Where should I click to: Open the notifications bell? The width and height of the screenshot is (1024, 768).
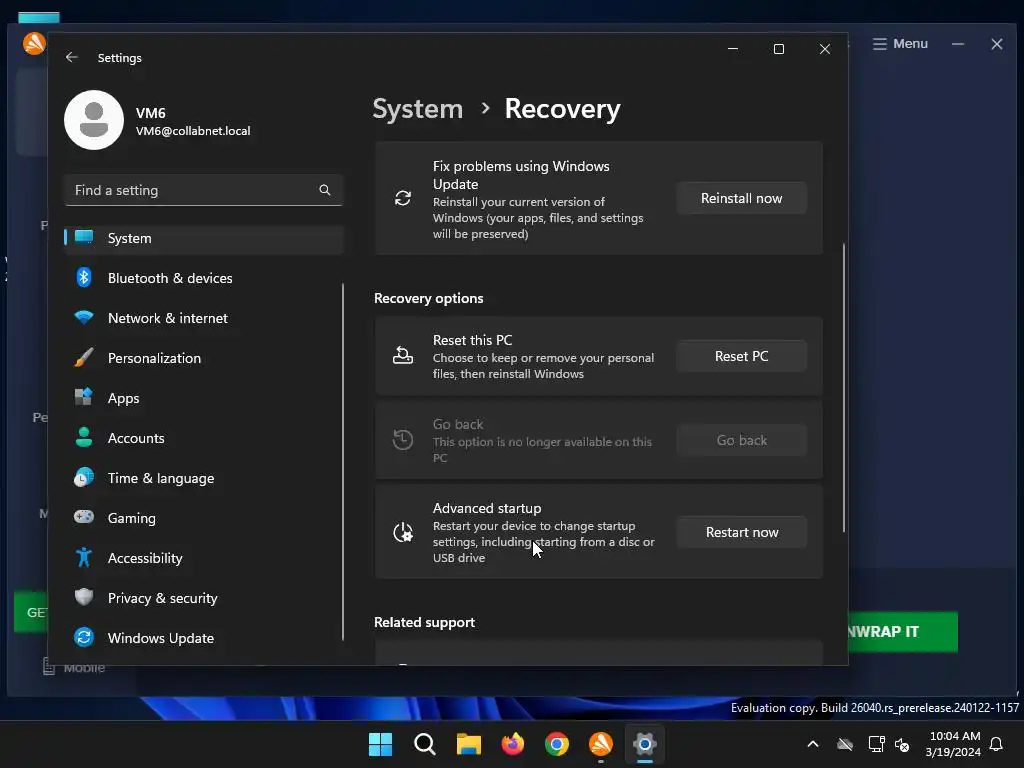pos(997,744)
